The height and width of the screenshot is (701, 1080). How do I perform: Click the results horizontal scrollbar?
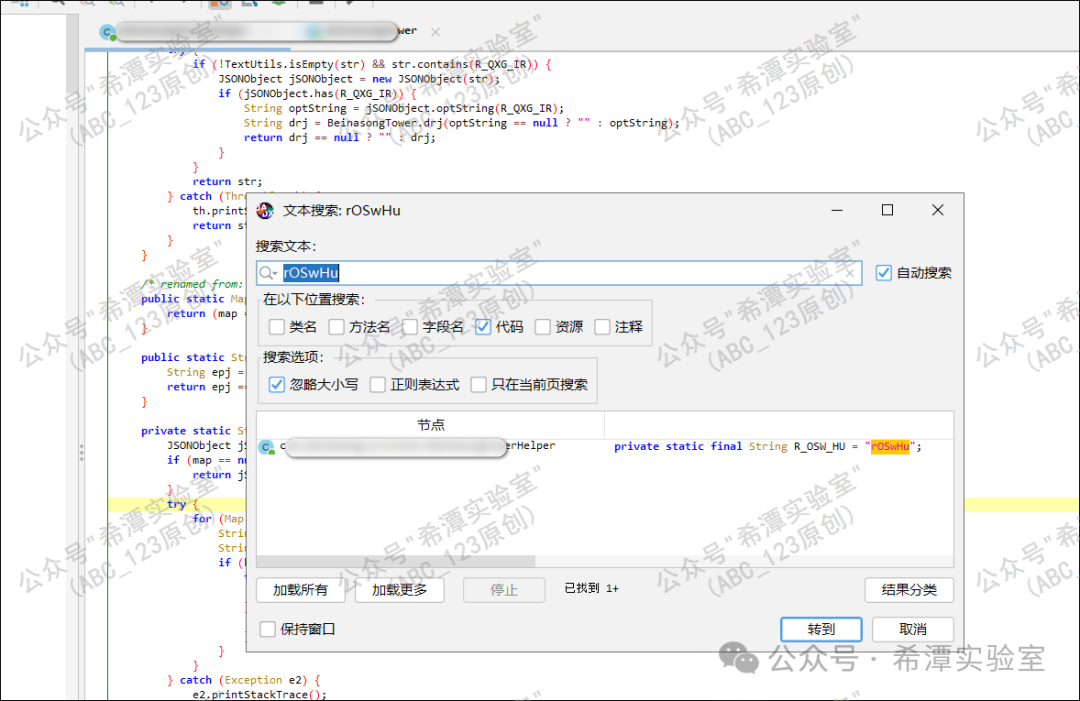396,561
